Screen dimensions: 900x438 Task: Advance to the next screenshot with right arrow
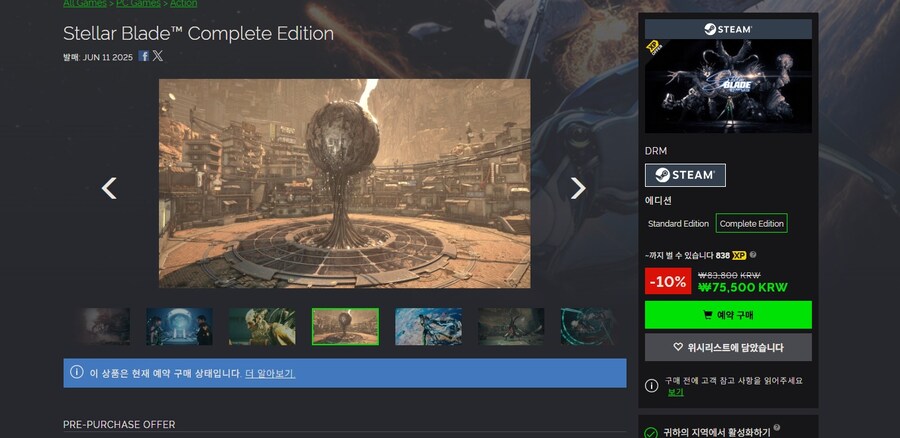578,188
